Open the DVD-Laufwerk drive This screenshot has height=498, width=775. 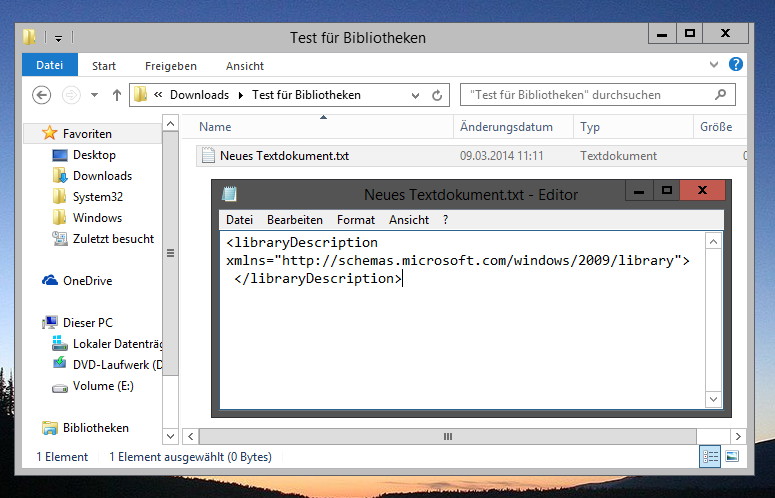tap(118, 365)
